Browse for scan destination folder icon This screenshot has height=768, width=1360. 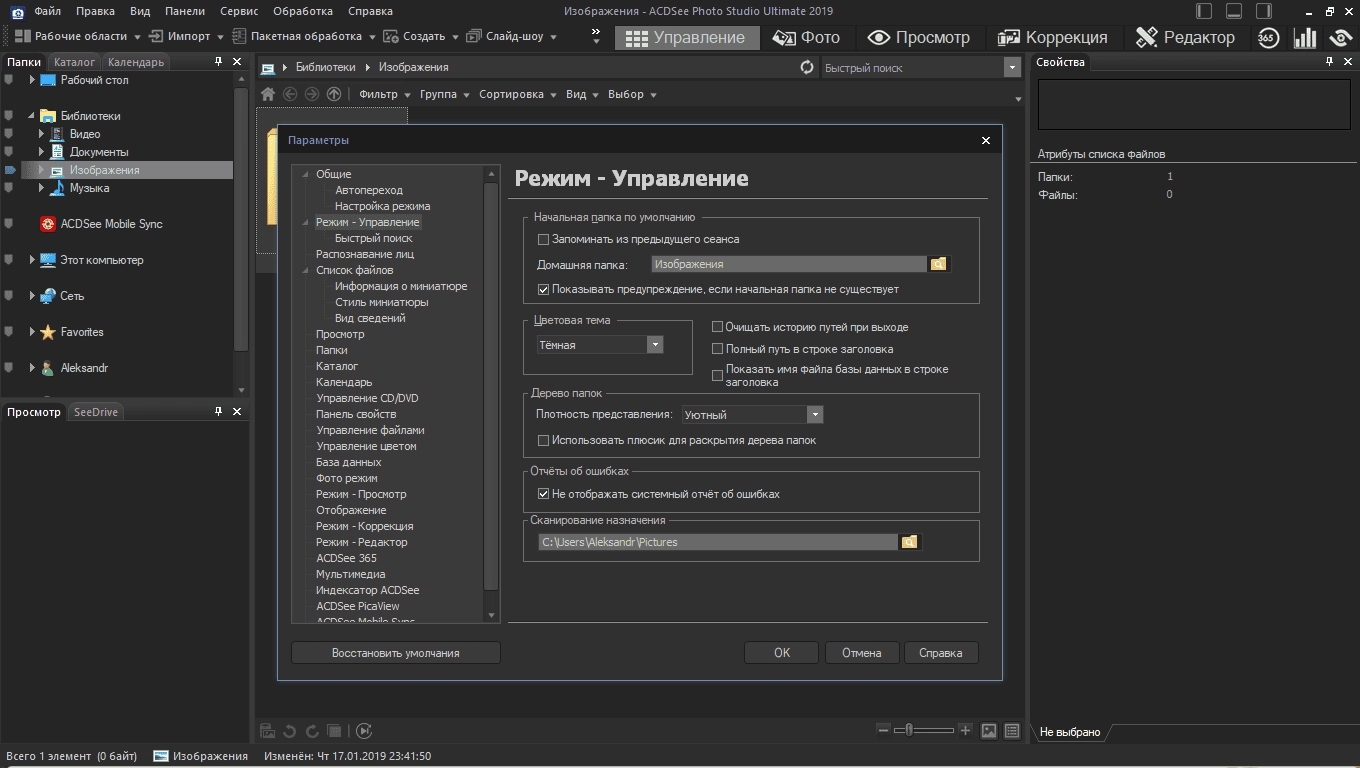click(909, 542)
